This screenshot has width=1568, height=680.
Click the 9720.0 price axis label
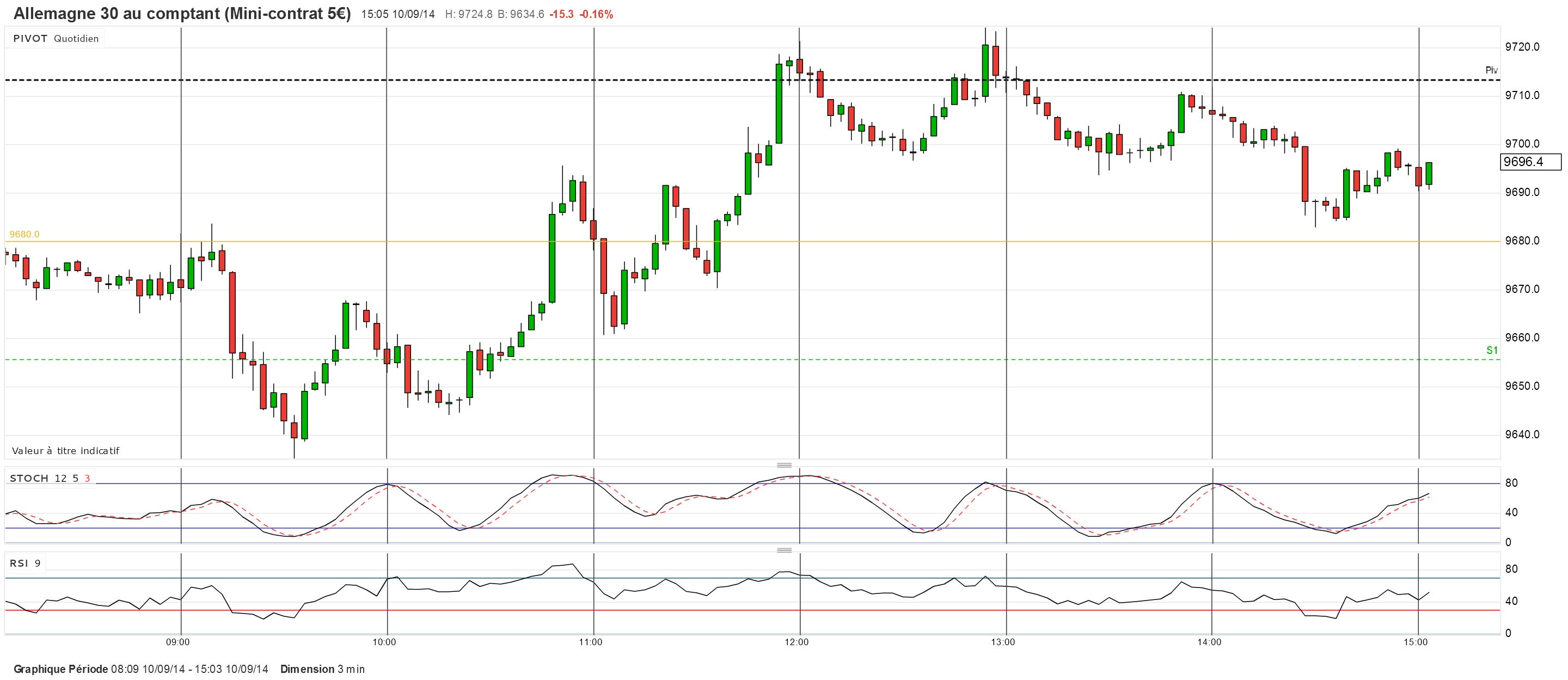tap(1522, 47)
